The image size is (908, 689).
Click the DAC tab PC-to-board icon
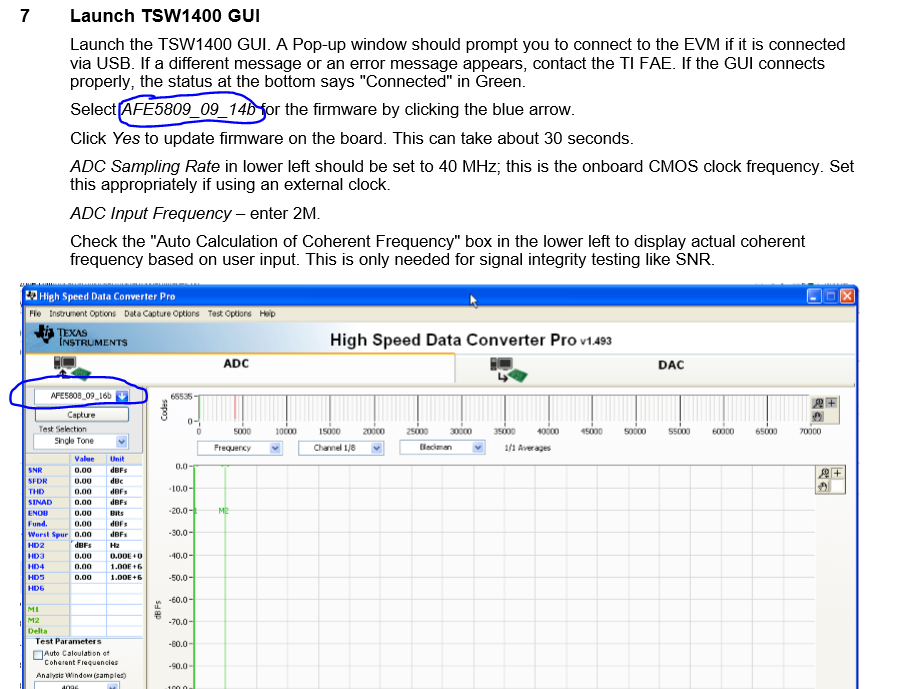click(508, 370)
